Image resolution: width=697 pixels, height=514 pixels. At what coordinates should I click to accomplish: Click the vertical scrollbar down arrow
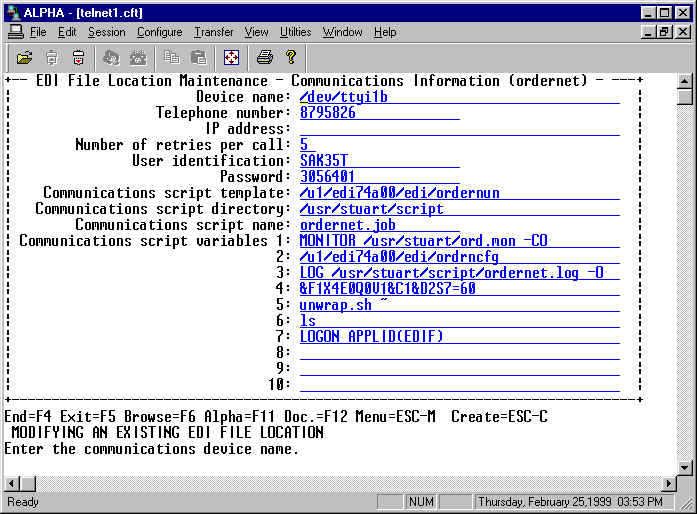pos(685,467)
